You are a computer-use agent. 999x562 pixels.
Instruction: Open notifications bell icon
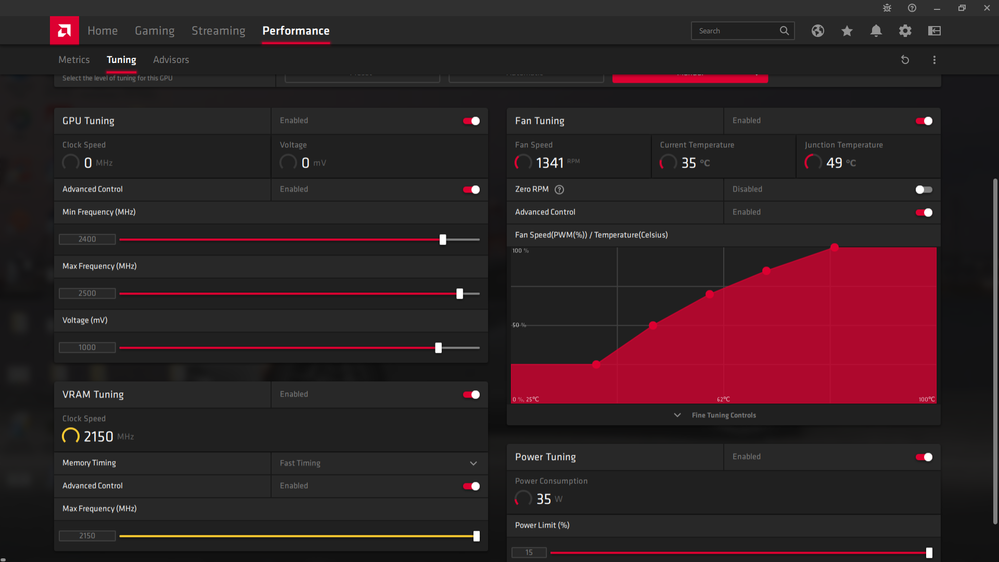click(x=876, y=31)
